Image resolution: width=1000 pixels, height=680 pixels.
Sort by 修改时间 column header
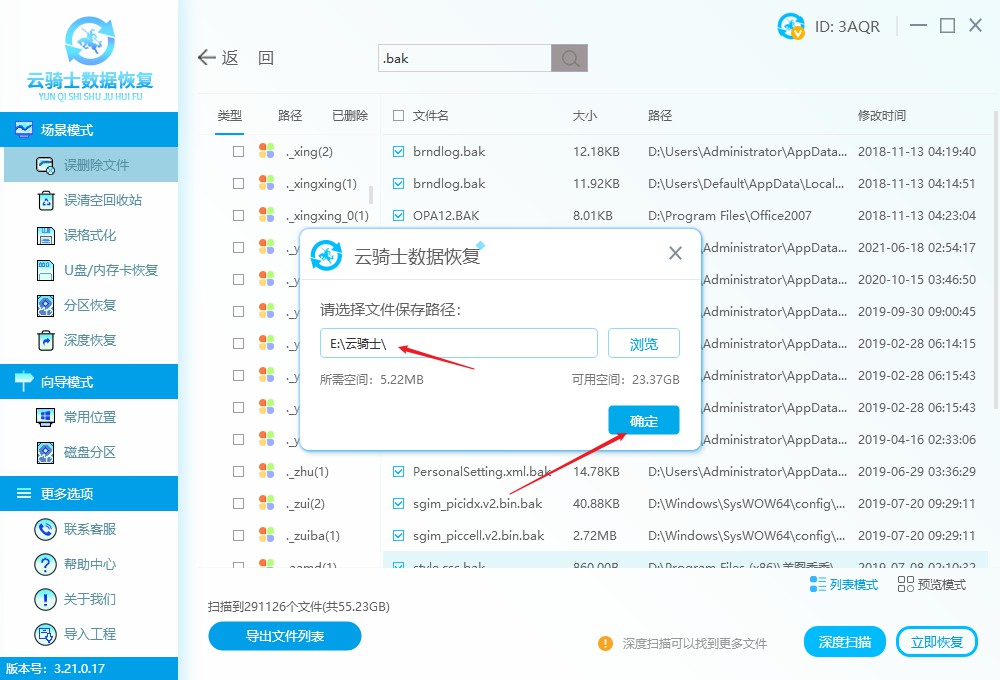pos(881,116)
